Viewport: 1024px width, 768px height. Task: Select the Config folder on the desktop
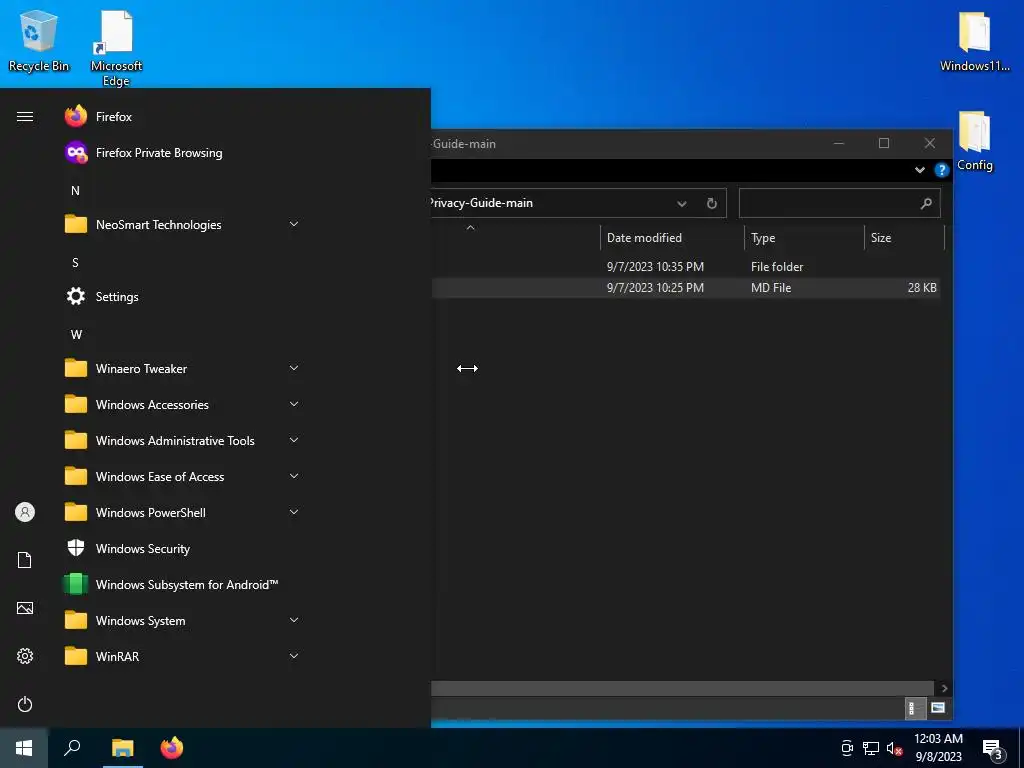pos(974,141)
